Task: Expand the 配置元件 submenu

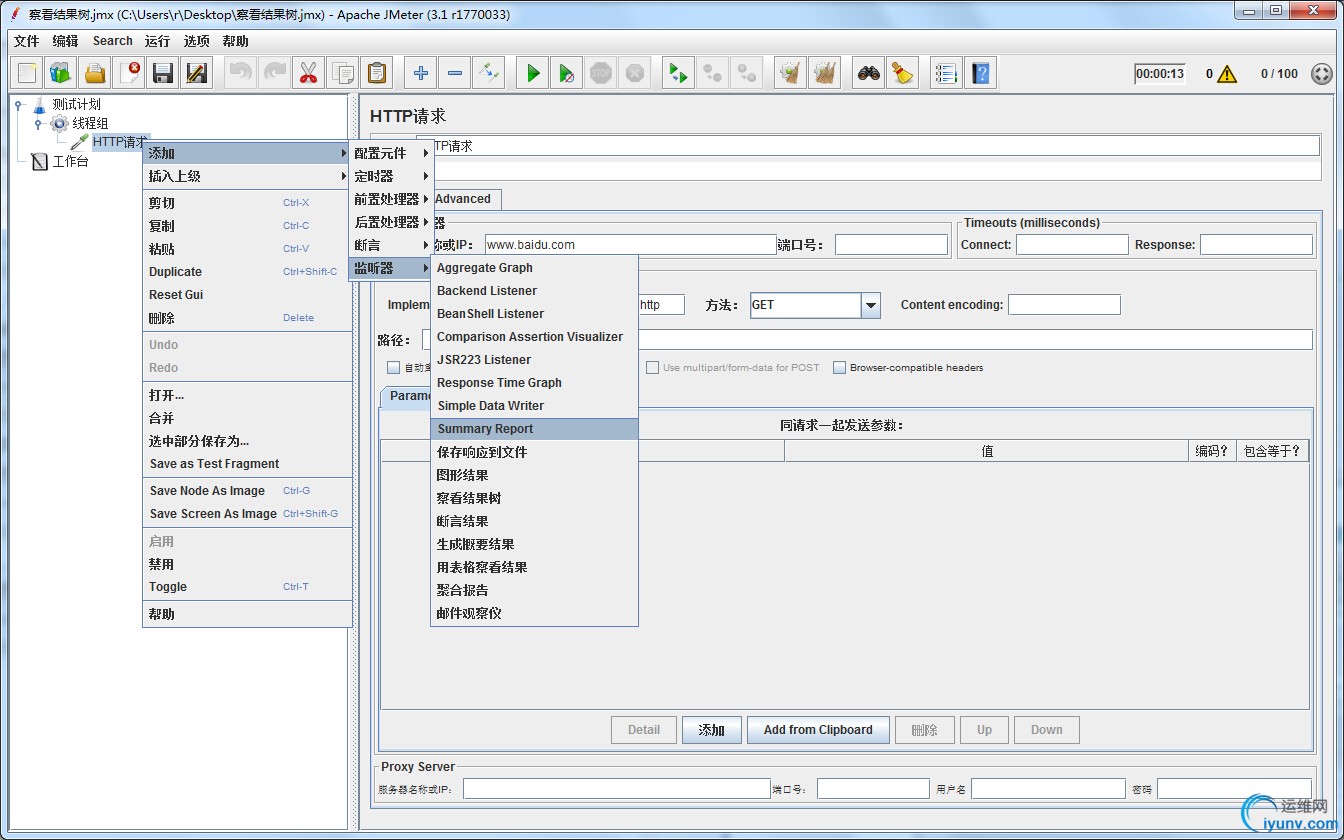Action: coord(391,153)
